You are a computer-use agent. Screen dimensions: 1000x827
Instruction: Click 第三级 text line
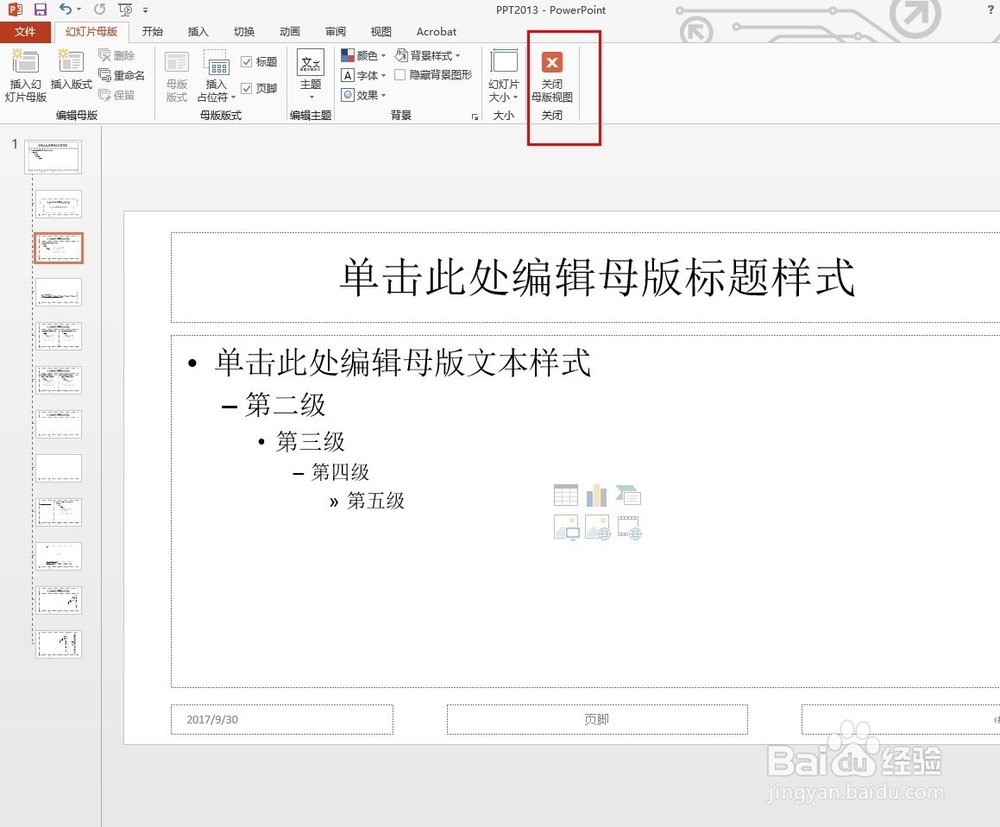pos(310,441)
